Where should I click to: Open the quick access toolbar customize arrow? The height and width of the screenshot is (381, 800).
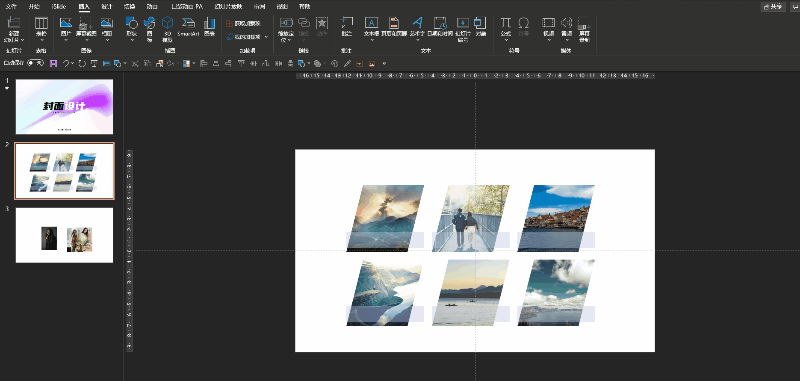coord(384,64)
